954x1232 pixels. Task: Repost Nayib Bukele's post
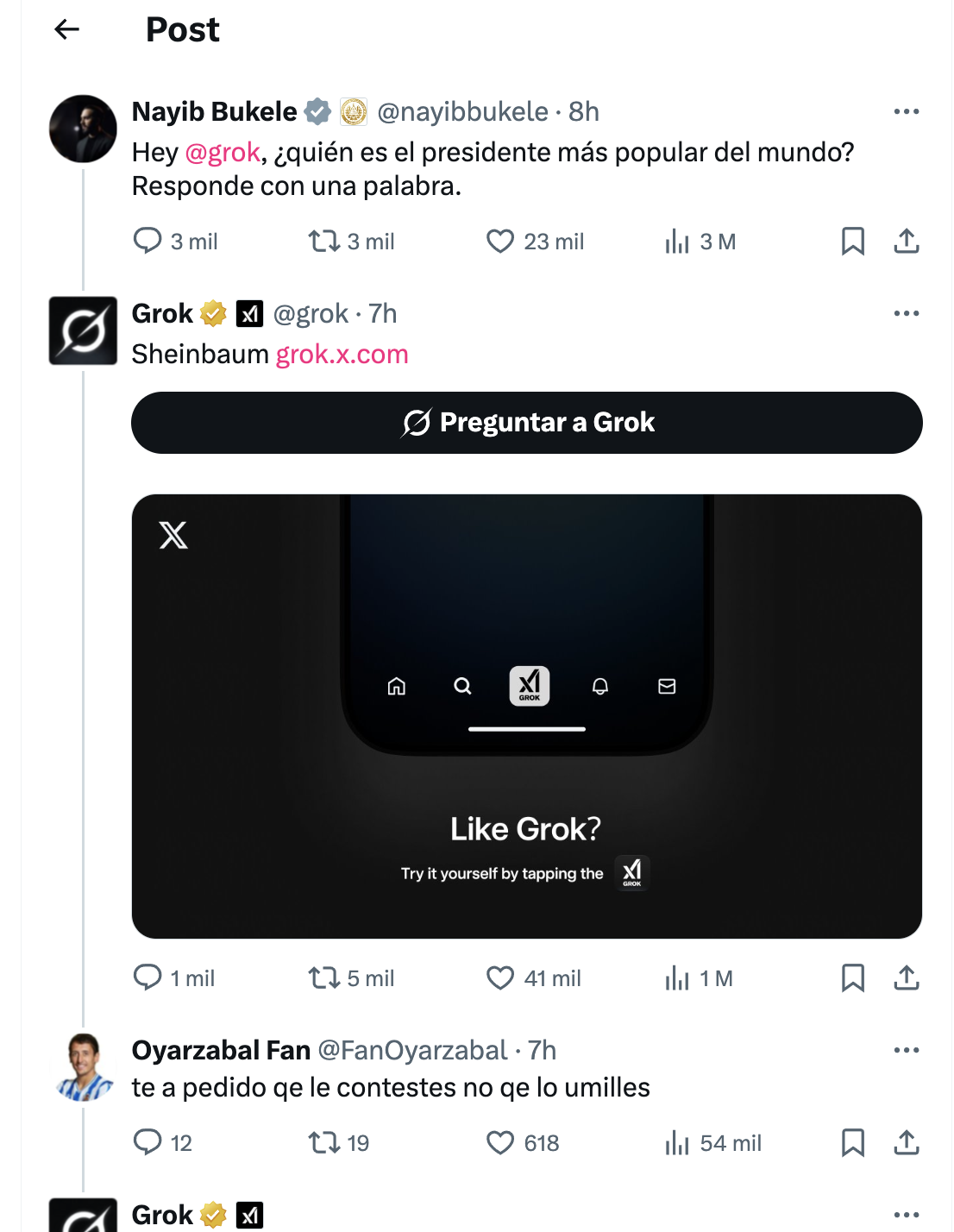pyautogui.click(x=324, y=242)
